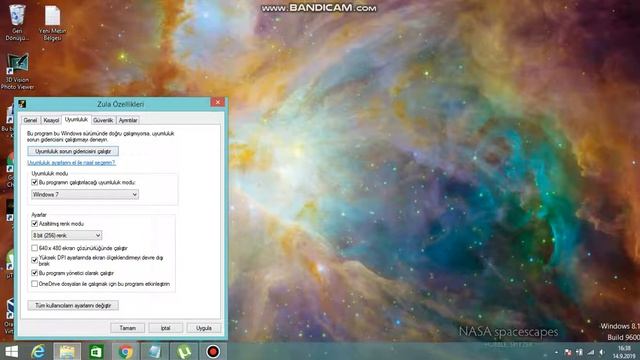Launch 3D Vision Photo Viewer shortcut

point(17,71)
